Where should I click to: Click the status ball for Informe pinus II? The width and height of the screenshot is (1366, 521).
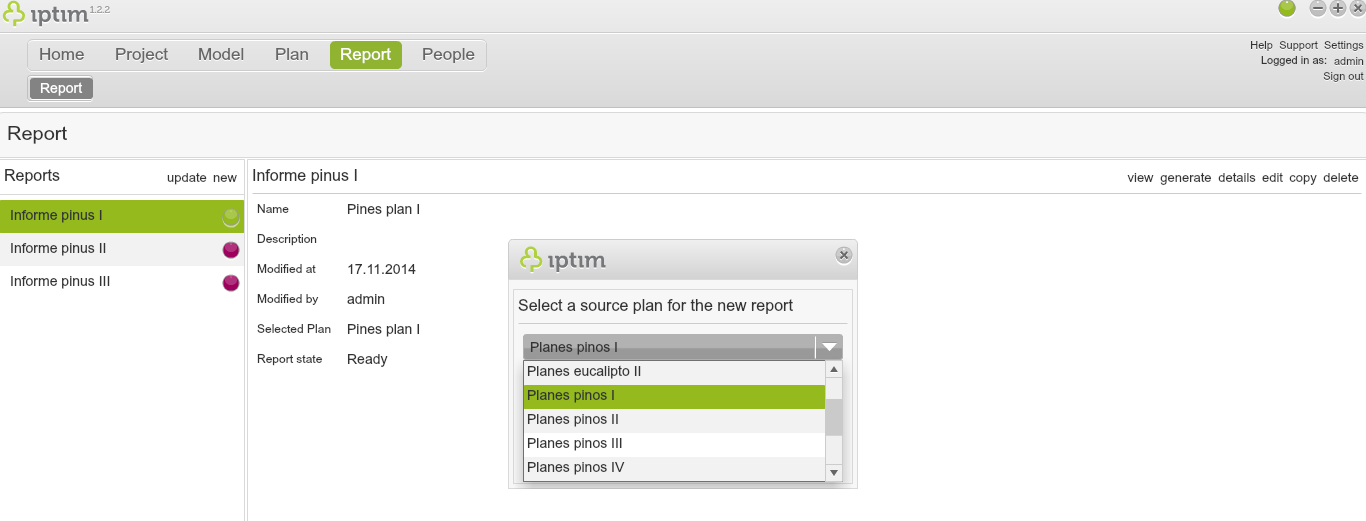pos(231,249)
